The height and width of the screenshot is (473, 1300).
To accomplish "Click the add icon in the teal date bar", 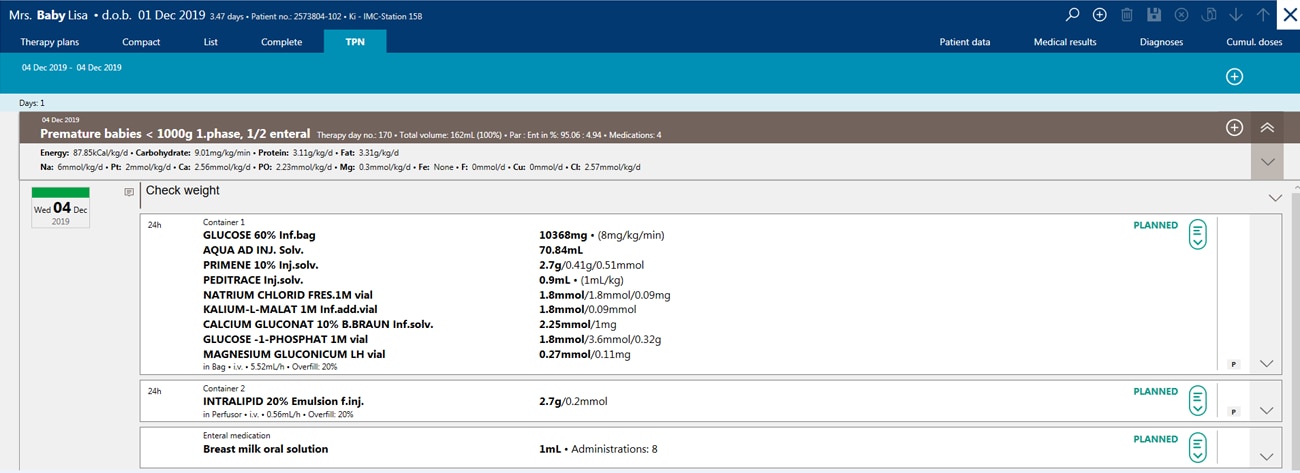I will [1234, 77].
